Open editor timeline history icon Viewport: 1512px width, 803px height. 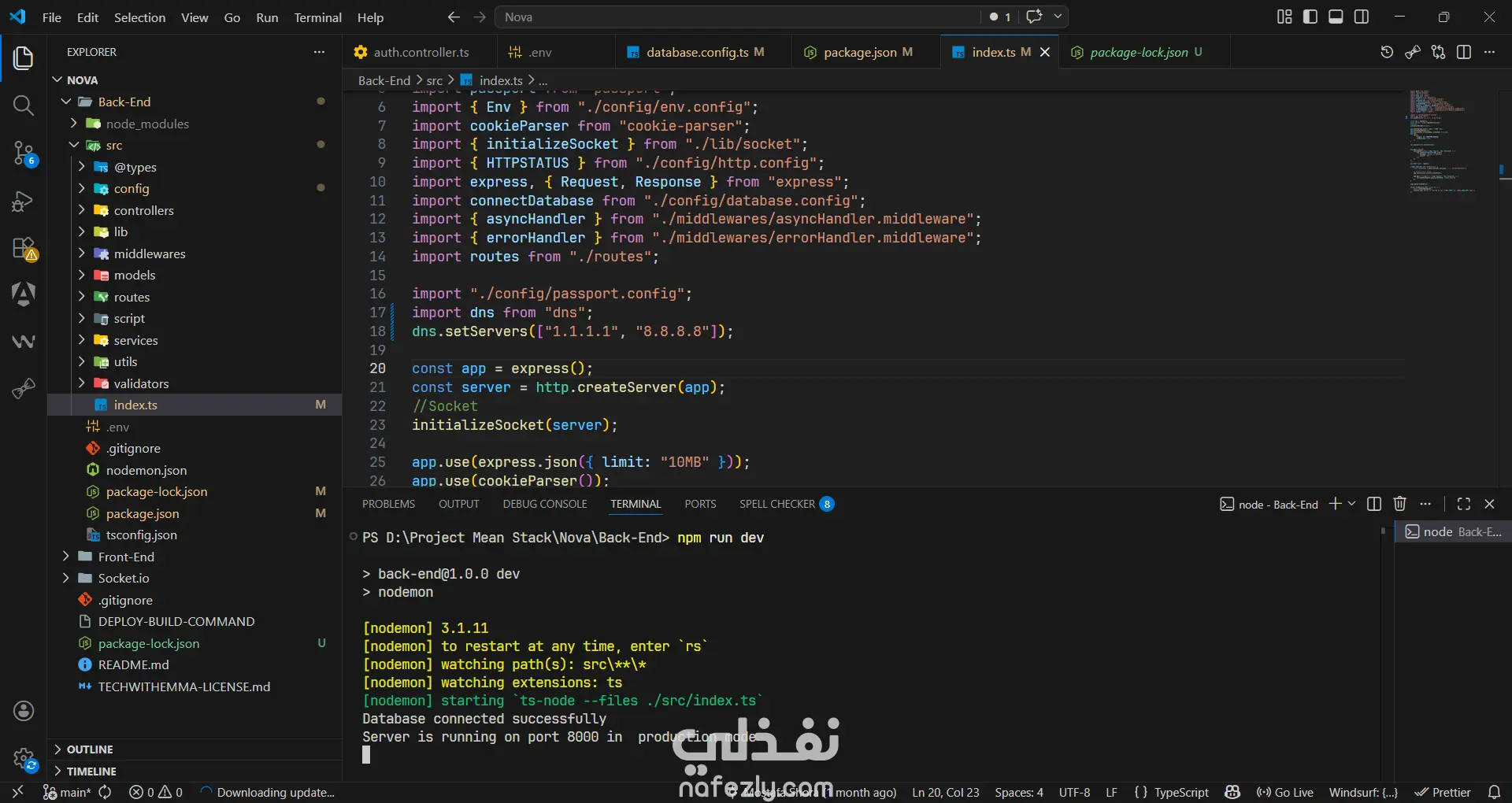click(x=1387, y=52)
